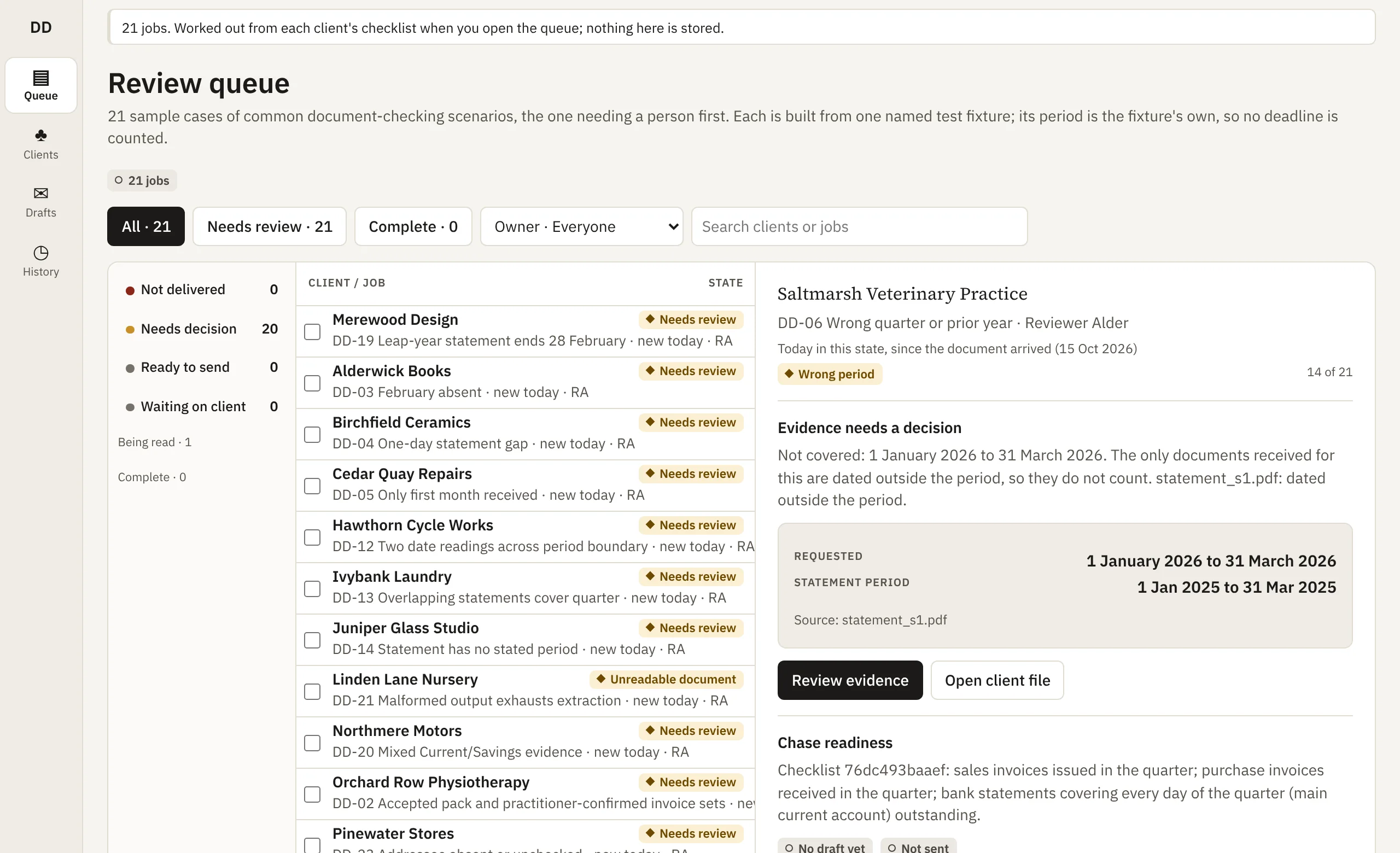The image size is (1400, 853).
Task: Click the Wrong period badge
Action: (x=830, y=374)
